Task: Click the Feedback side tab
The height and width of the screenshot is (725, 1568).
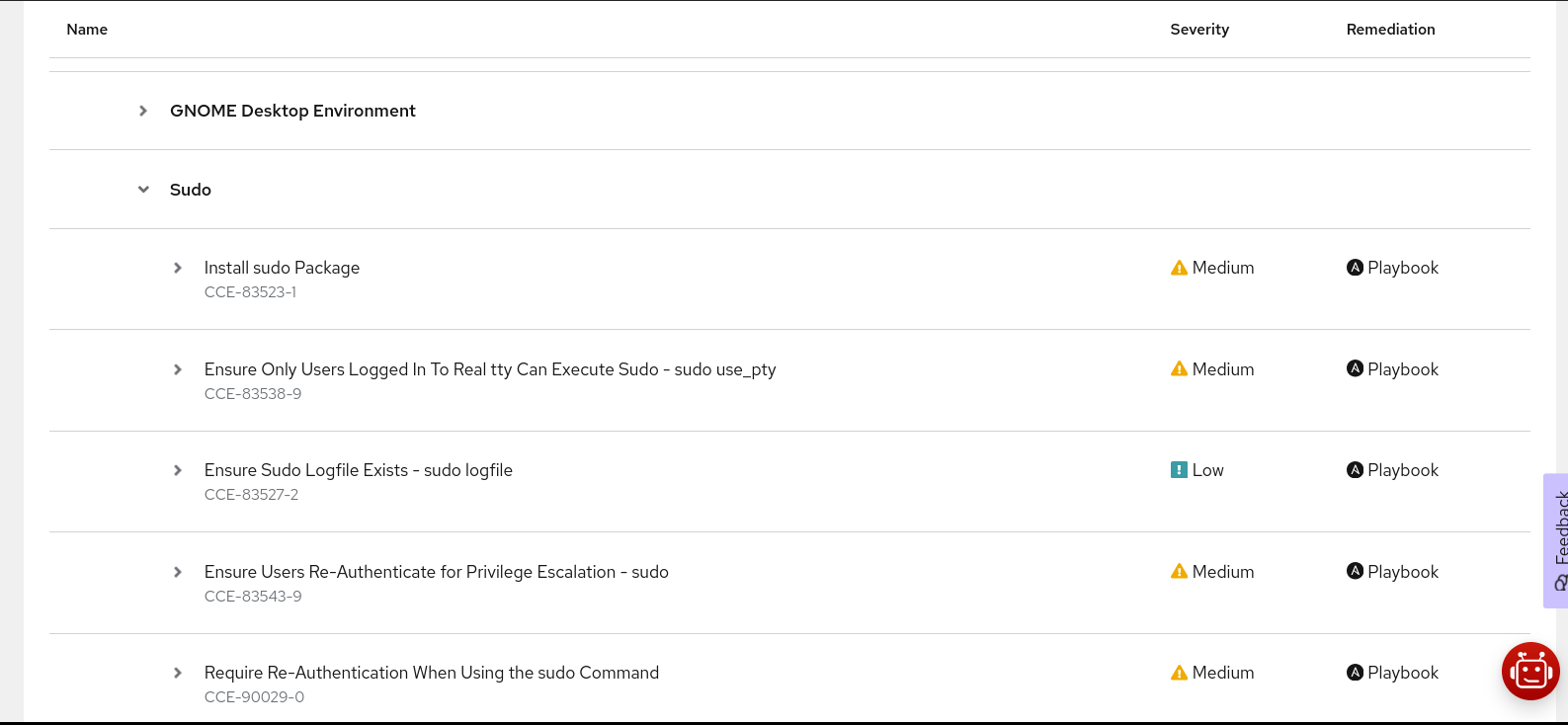Action: 1557,540
